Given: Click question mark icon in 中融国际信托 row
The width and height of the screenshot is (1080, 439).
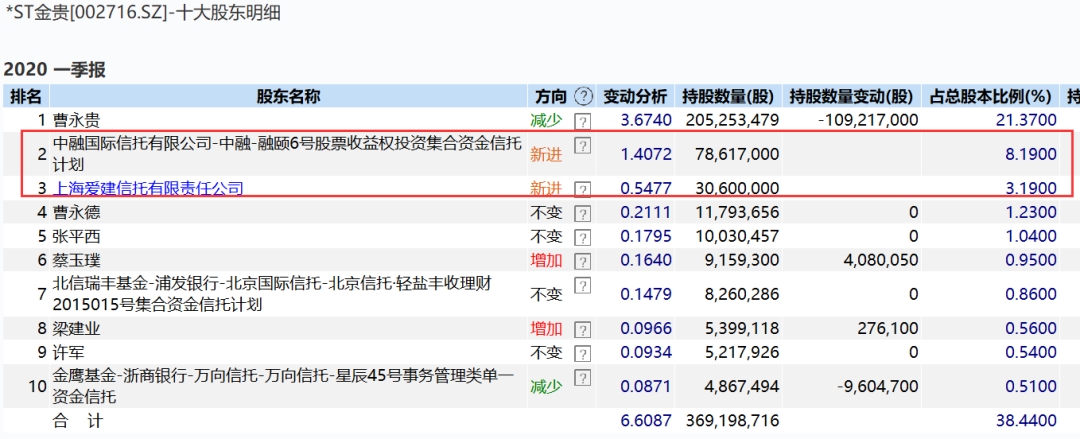Looking at the screenshot, I should 582,146.
